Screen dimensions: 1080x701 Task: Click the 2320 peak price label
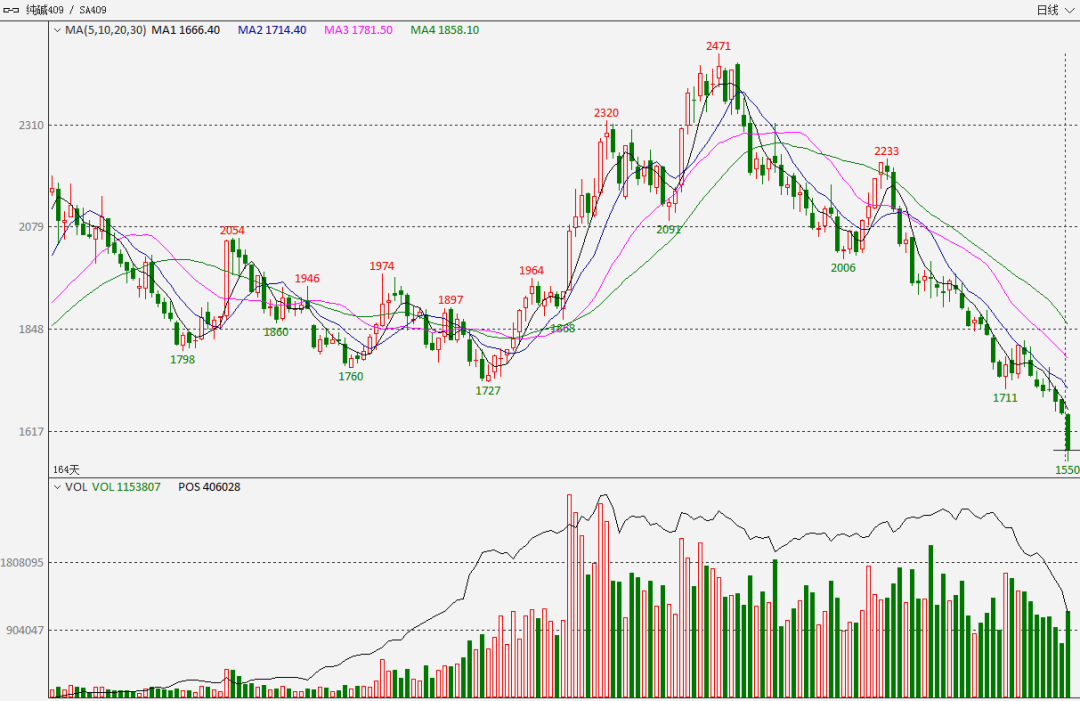point(606,113)
